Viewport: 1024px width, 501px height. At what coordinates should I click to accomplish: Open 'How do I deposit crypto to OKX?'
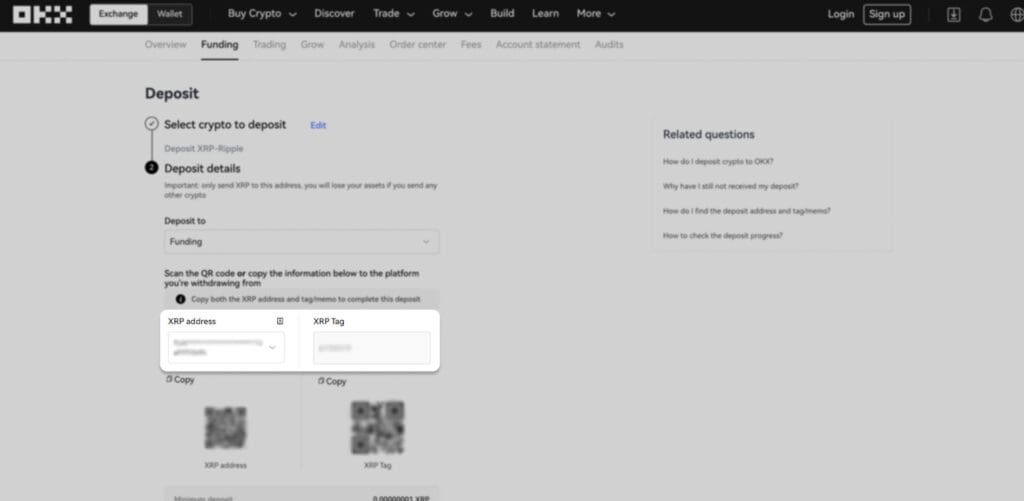(x=718, y=161)
